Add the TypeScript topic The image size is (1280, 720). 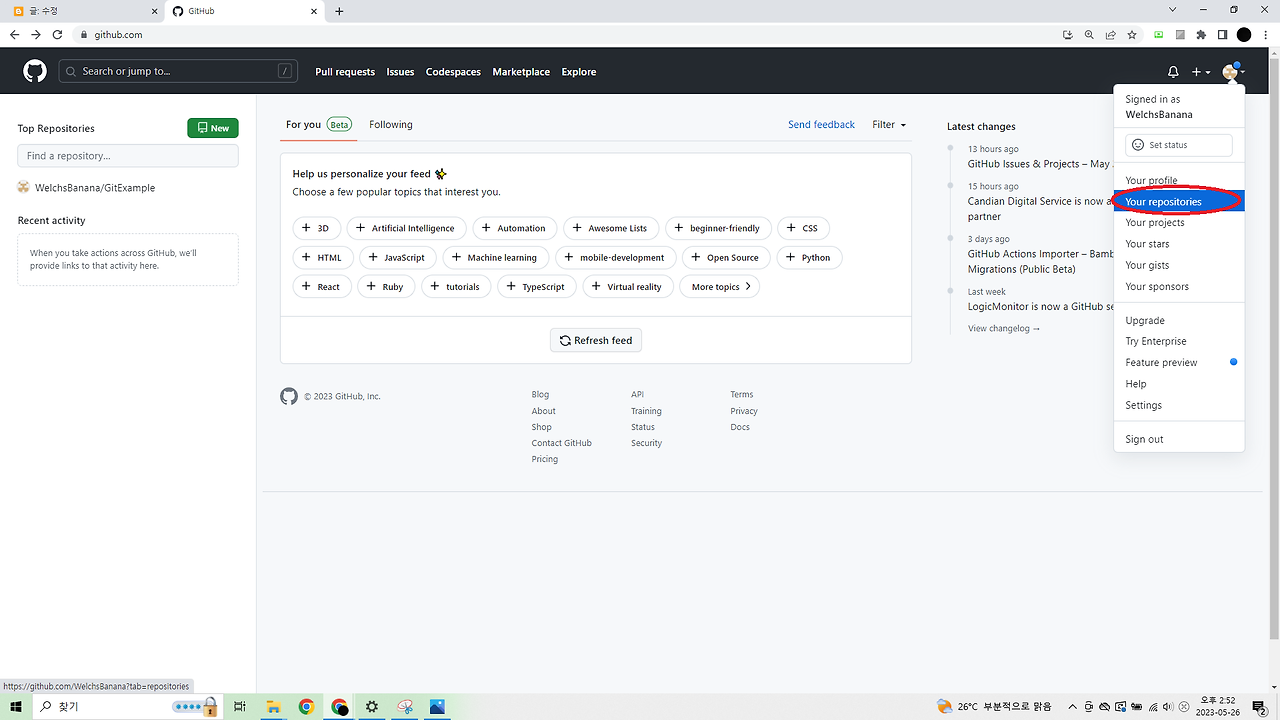[x=537, y=286]
